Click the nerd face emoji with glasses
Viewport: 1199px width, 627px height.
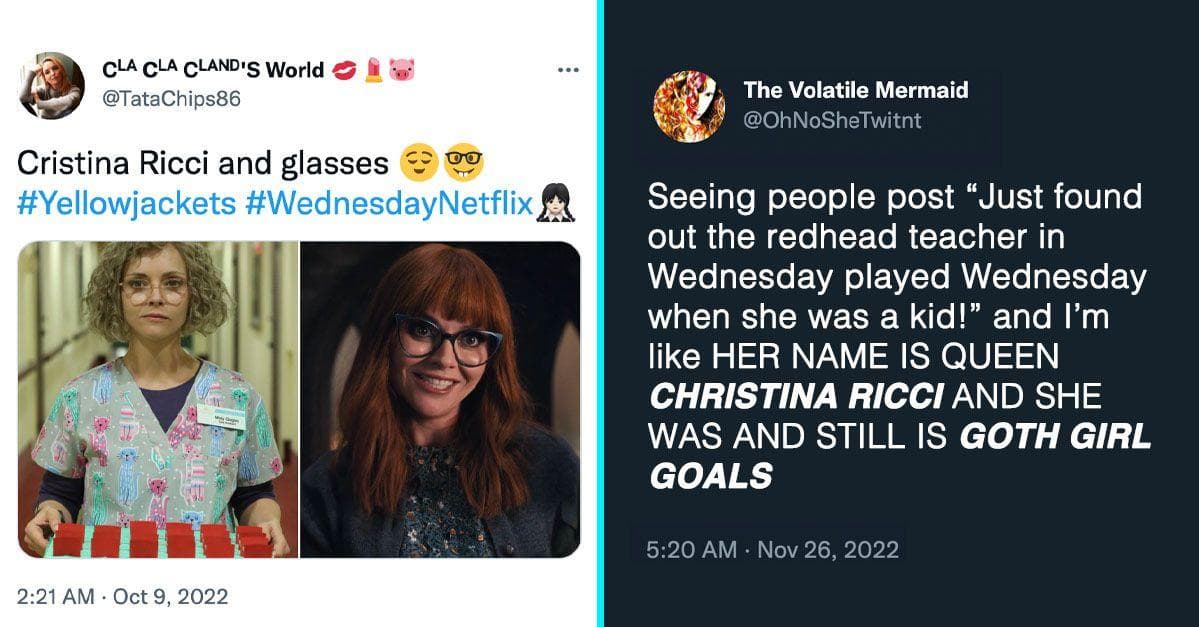point(461,162)
